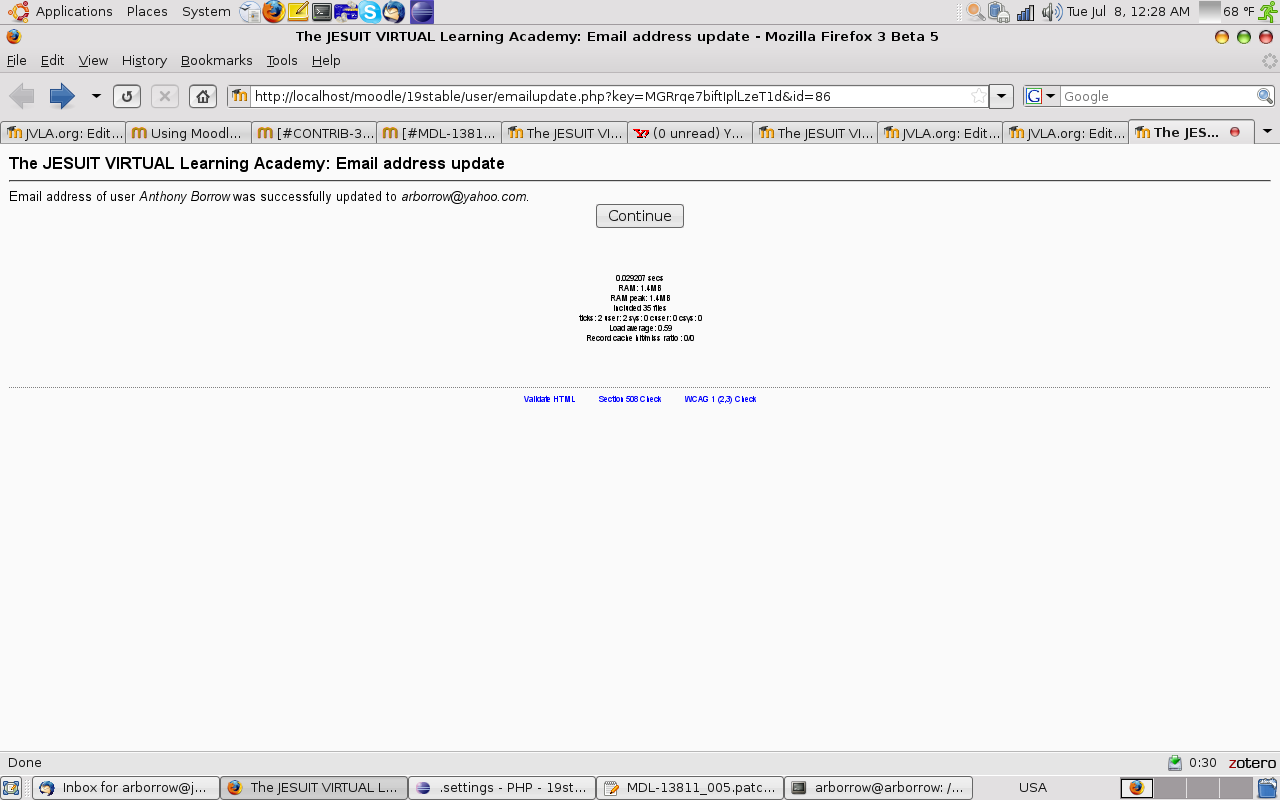Open the Applications menu in top panel

74,12
